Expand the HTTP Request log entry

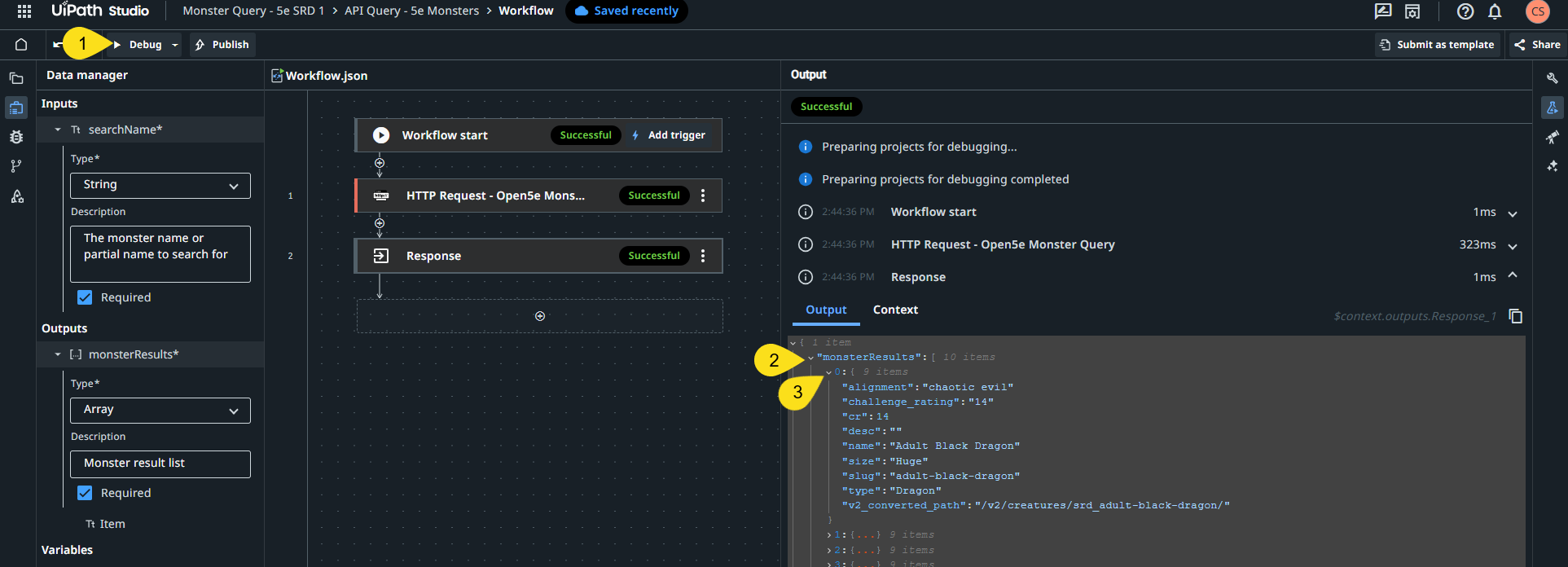coord(1513,246)
